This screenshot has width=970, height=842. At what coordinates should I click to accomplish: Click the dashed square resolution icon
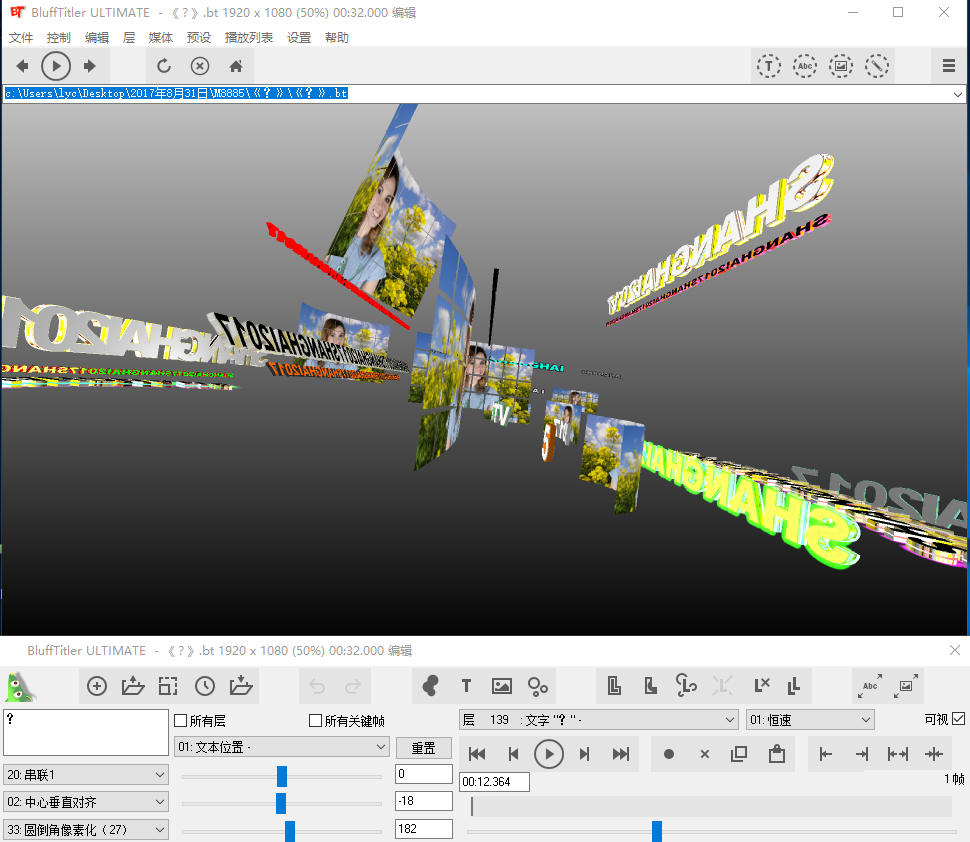coord(168,686)
